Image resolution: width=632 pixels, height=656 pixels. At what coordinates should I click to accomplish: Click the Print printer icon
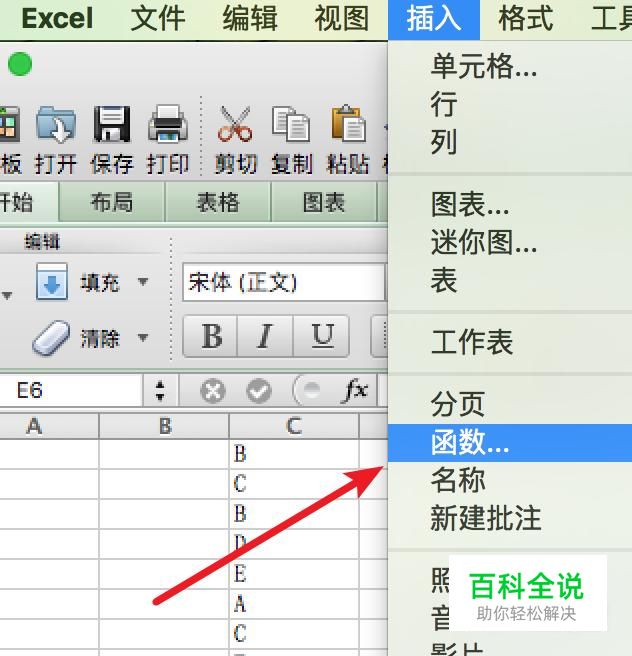[168, 124]
